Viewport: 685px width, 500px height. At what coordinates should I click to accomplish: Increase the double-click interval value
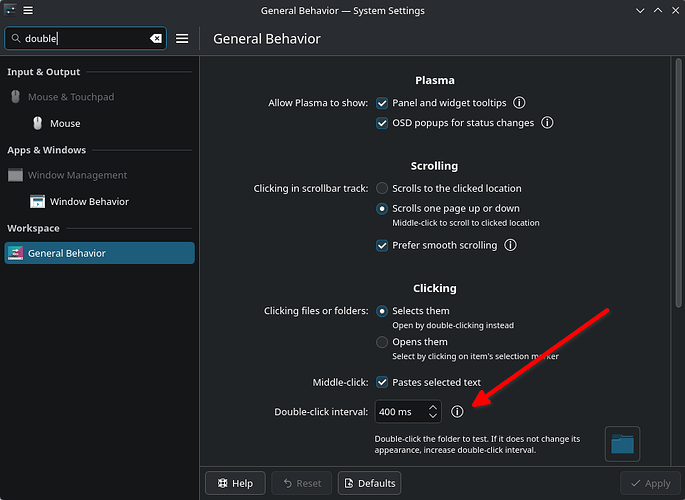(x=432, y=407)
